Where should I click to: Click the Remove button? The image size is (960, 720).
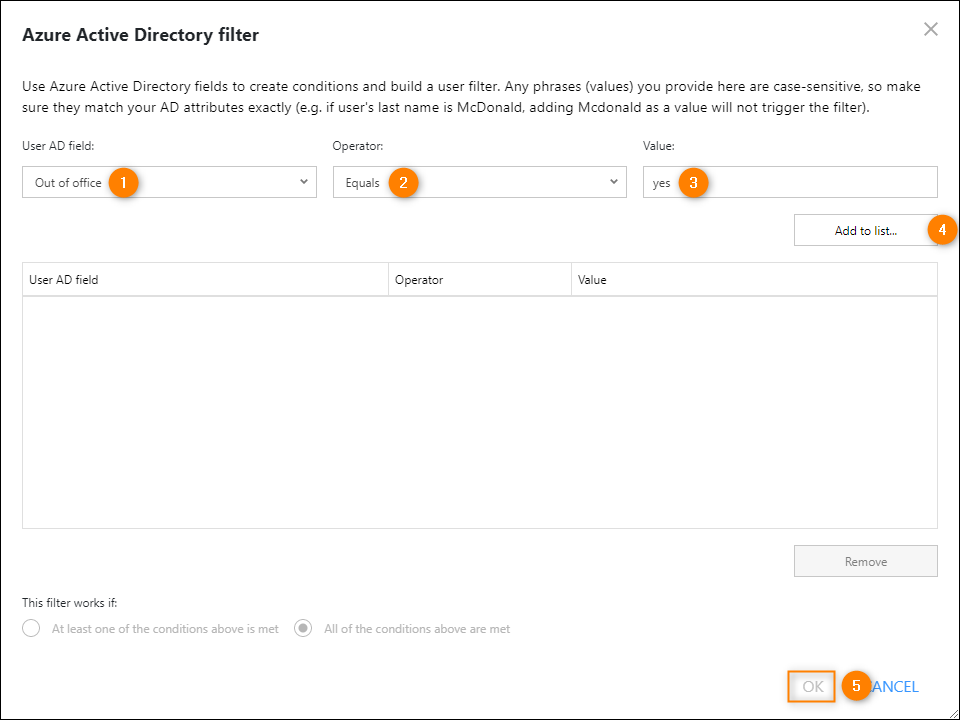pyautogui.click(x=865, y=561)
